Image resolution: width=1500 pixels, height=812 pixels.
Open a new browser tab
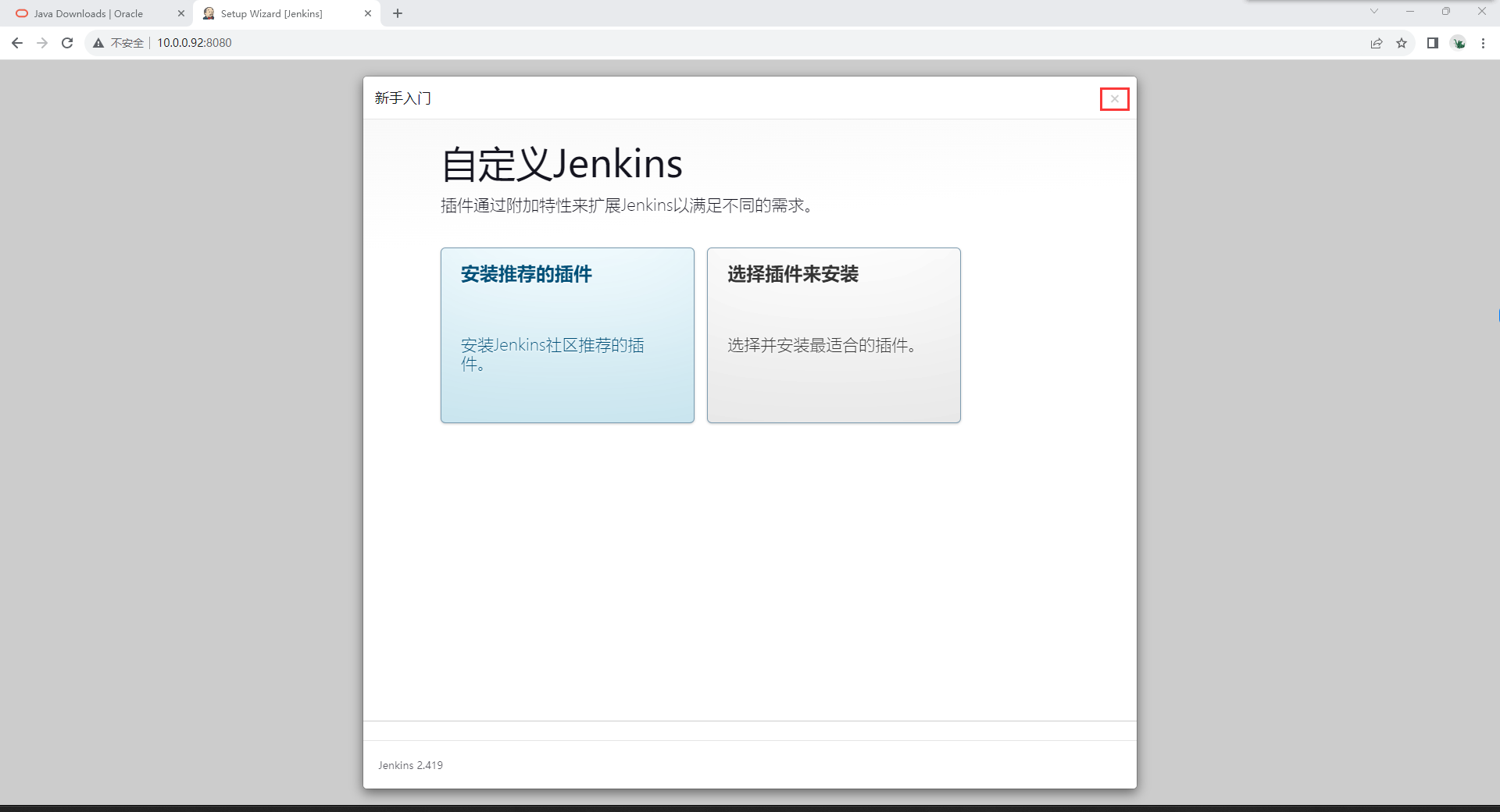(x=398, y=13)
